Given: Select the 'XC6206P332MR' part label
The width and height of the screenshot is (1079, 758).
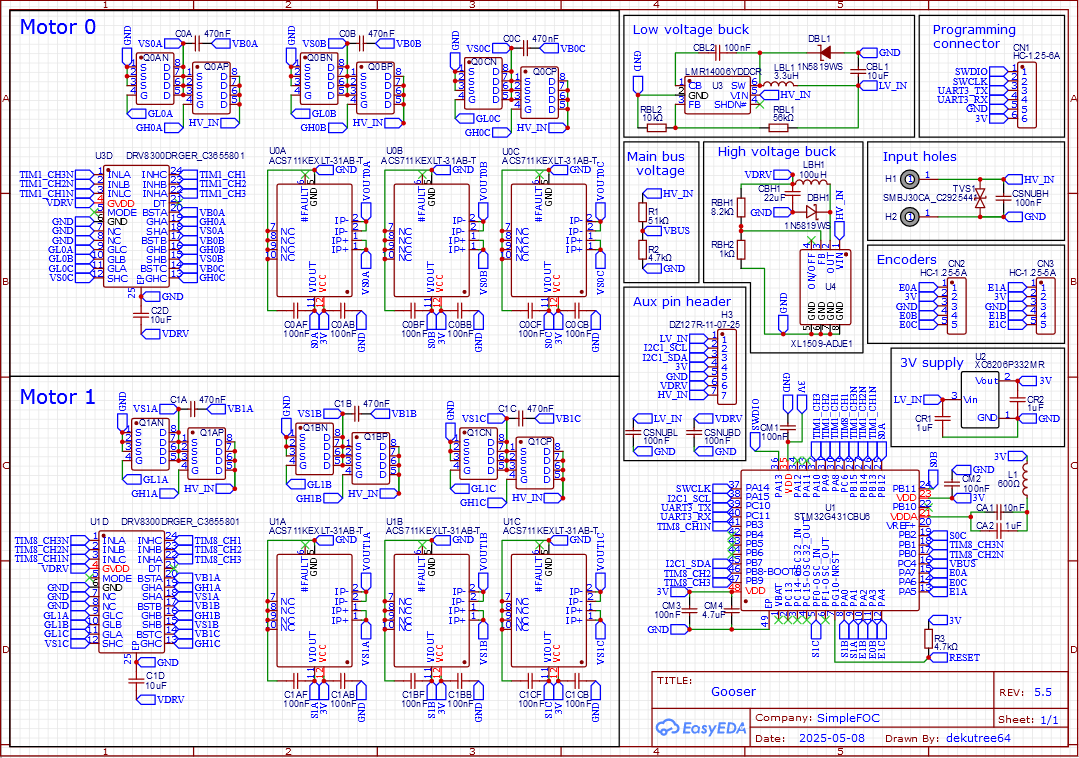Looking at the screenshot, I should tap(1009, 365).
